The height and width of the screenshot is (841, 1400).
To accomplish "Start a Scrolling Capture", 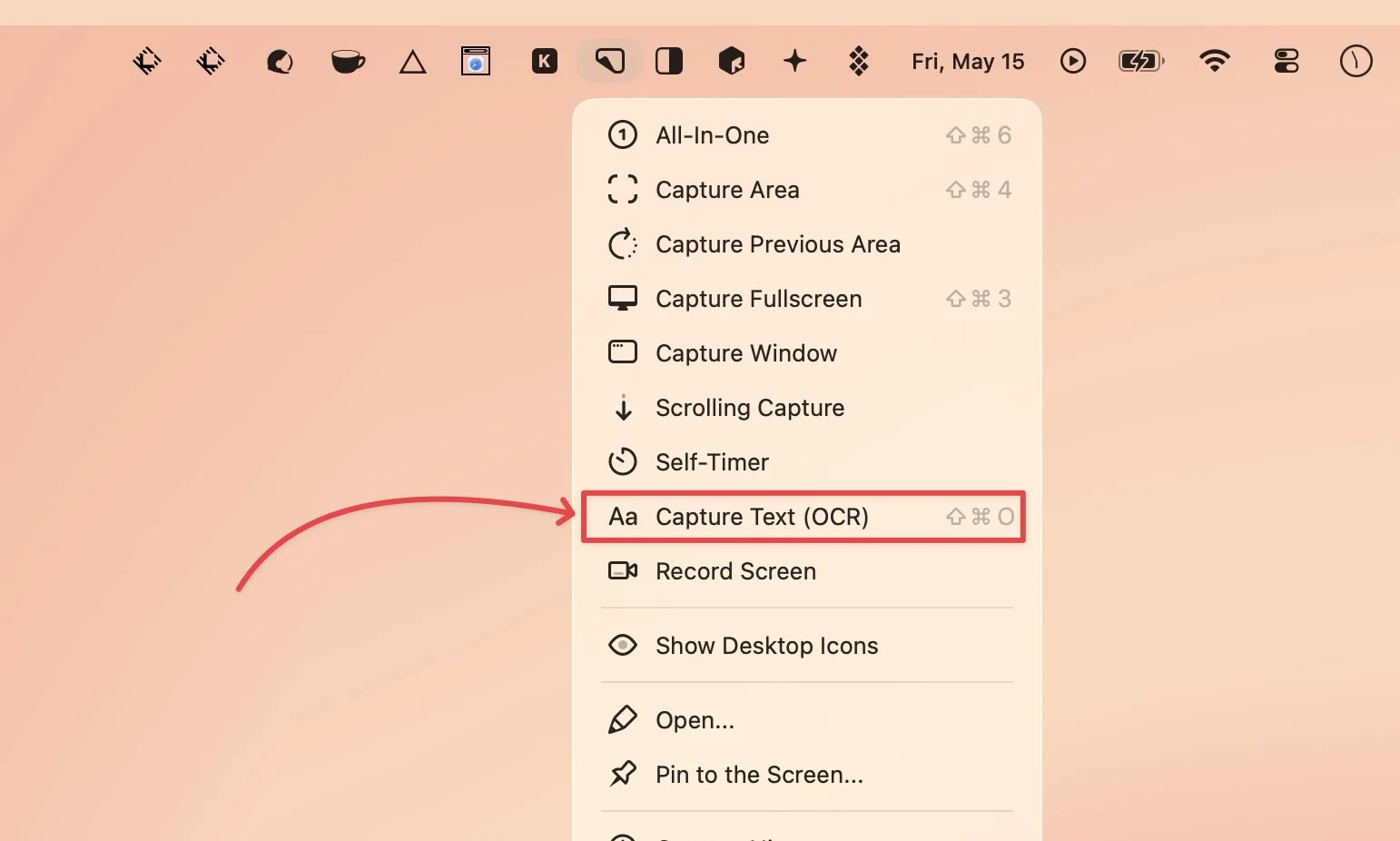I will (807, 408).
